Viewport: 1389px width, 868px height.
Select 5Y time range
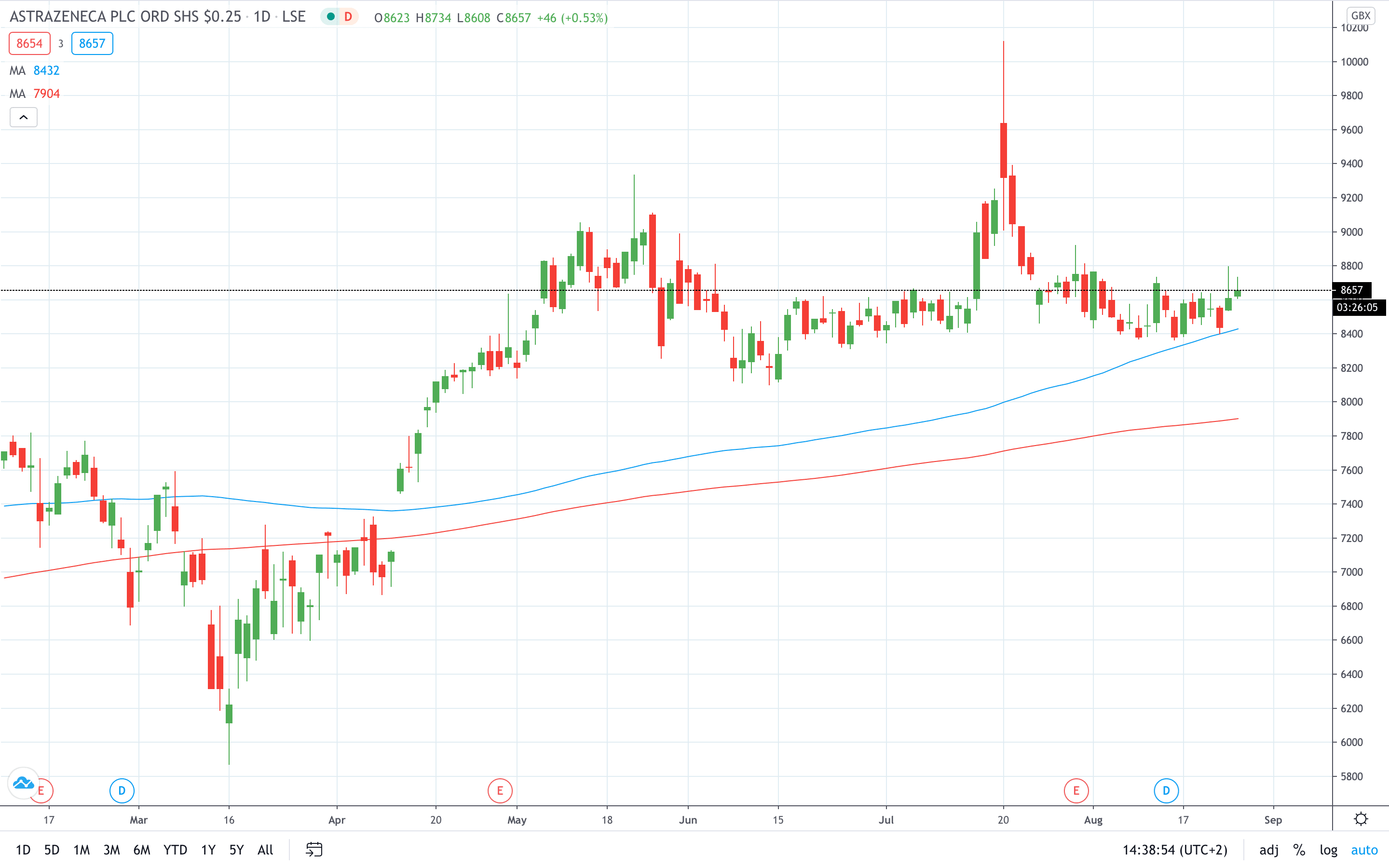236,850
